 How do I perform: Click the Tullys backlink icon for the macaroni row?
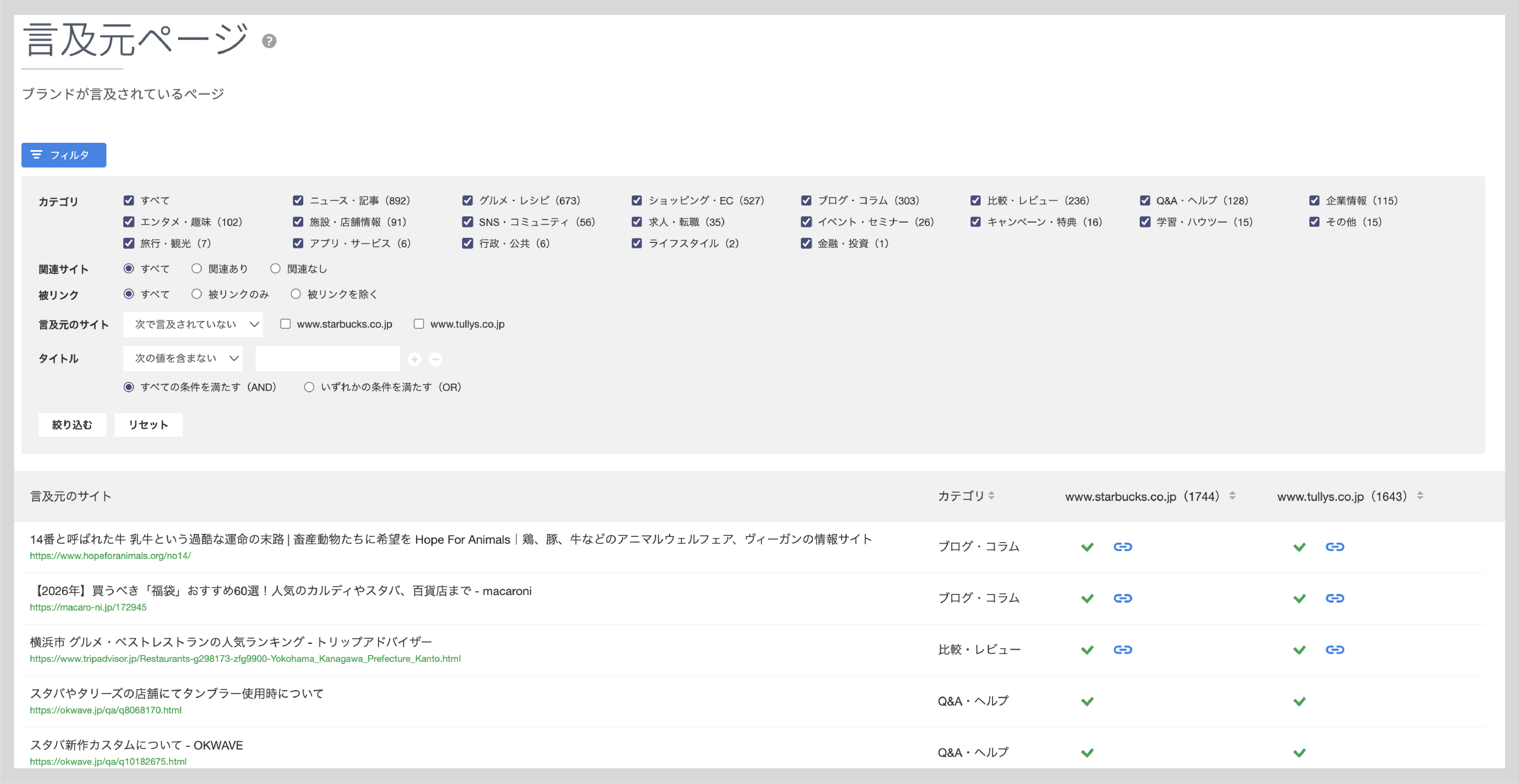pos(1334,598)
